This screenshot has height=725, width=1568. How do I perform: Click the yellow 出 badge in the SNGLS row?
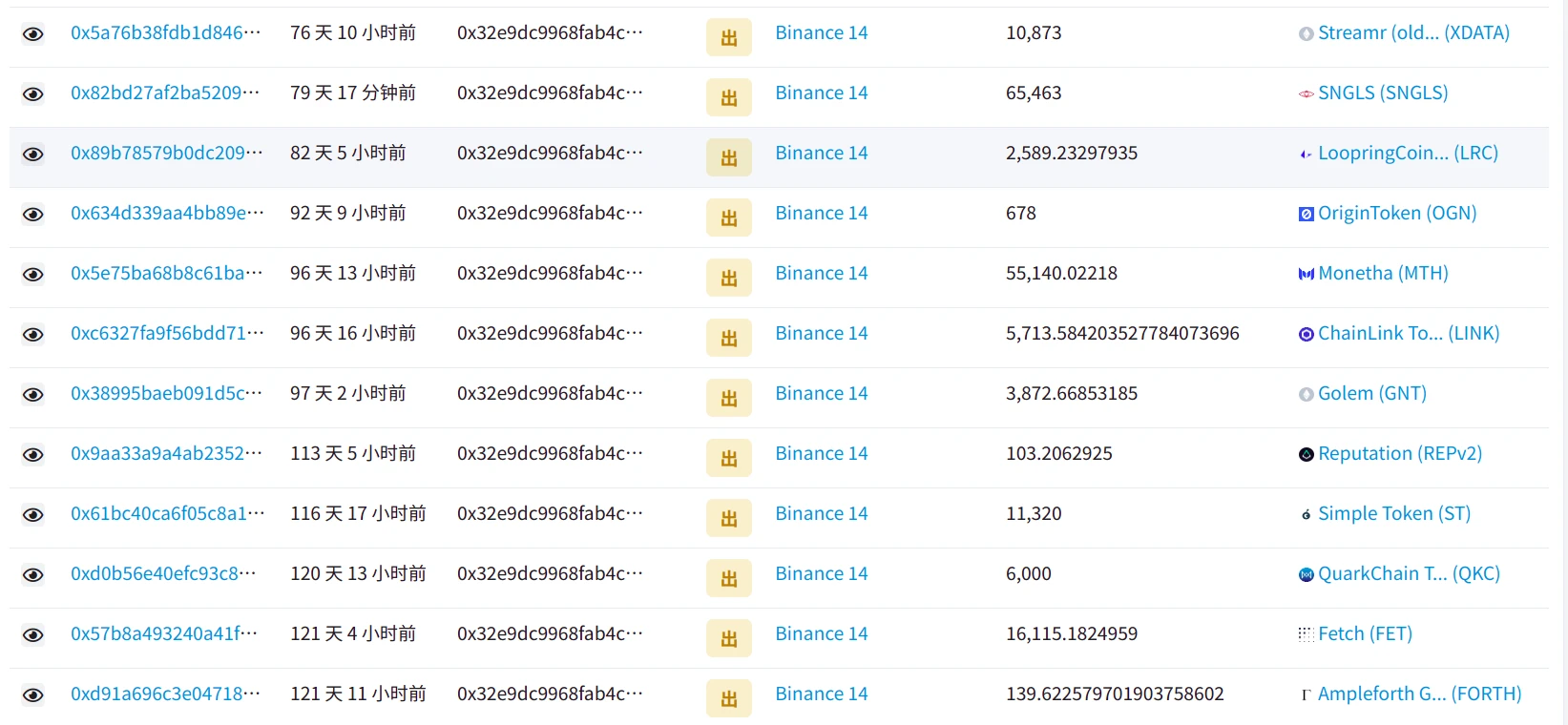pos(728,97)
